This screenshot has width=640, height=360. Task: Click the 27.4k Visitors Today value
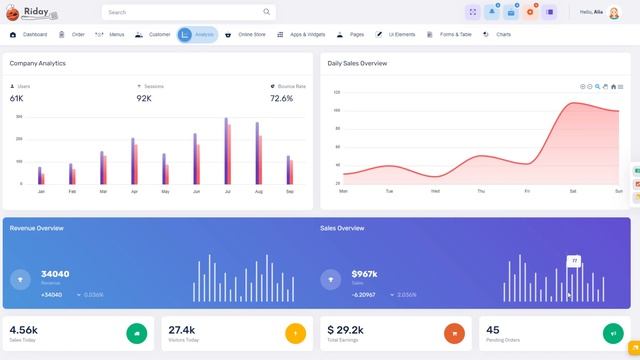click(182, 330)
